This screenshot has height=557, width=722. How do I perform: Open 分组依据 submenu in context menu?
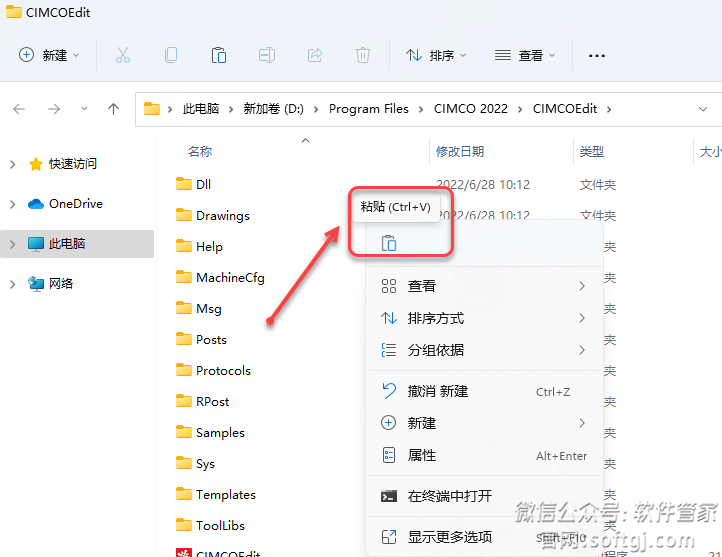[x=484, y=350]
